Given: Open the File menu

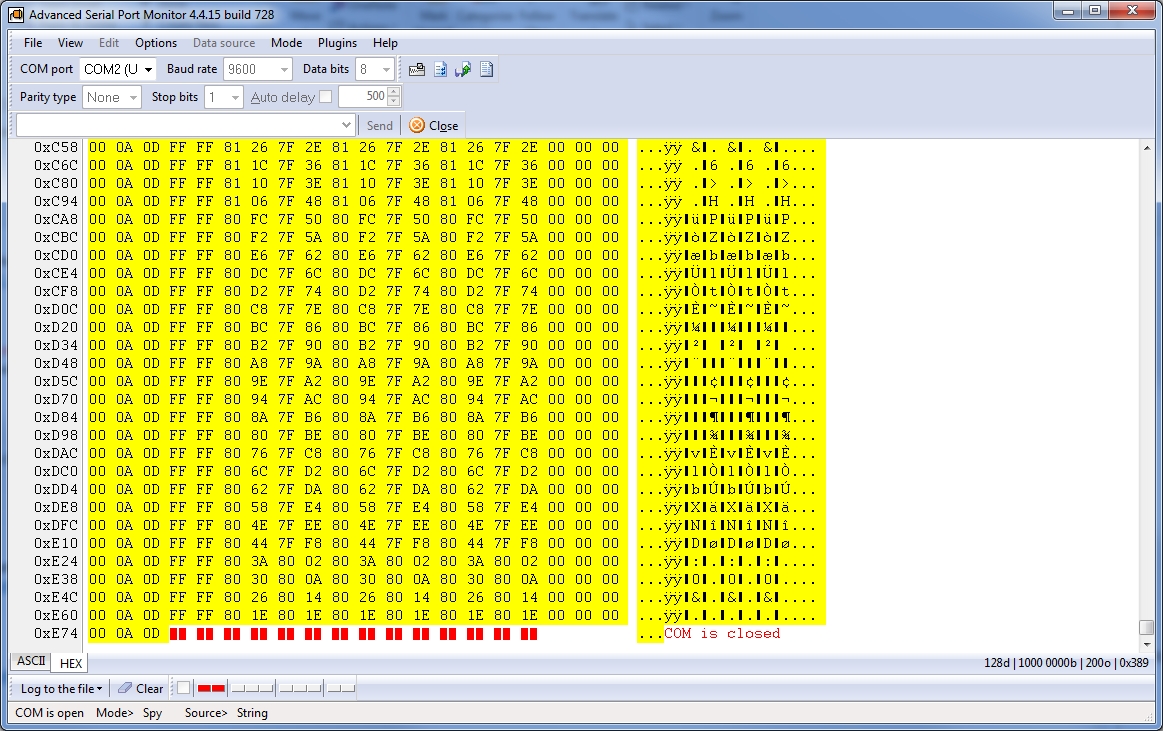Looking at the screenshot, I should pos(33,43).
